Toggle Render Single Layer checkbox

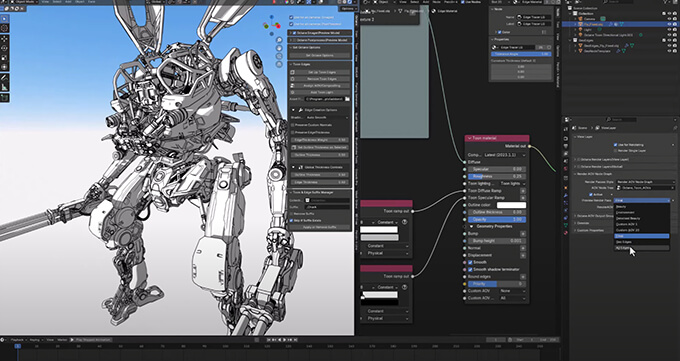point(615,150)
